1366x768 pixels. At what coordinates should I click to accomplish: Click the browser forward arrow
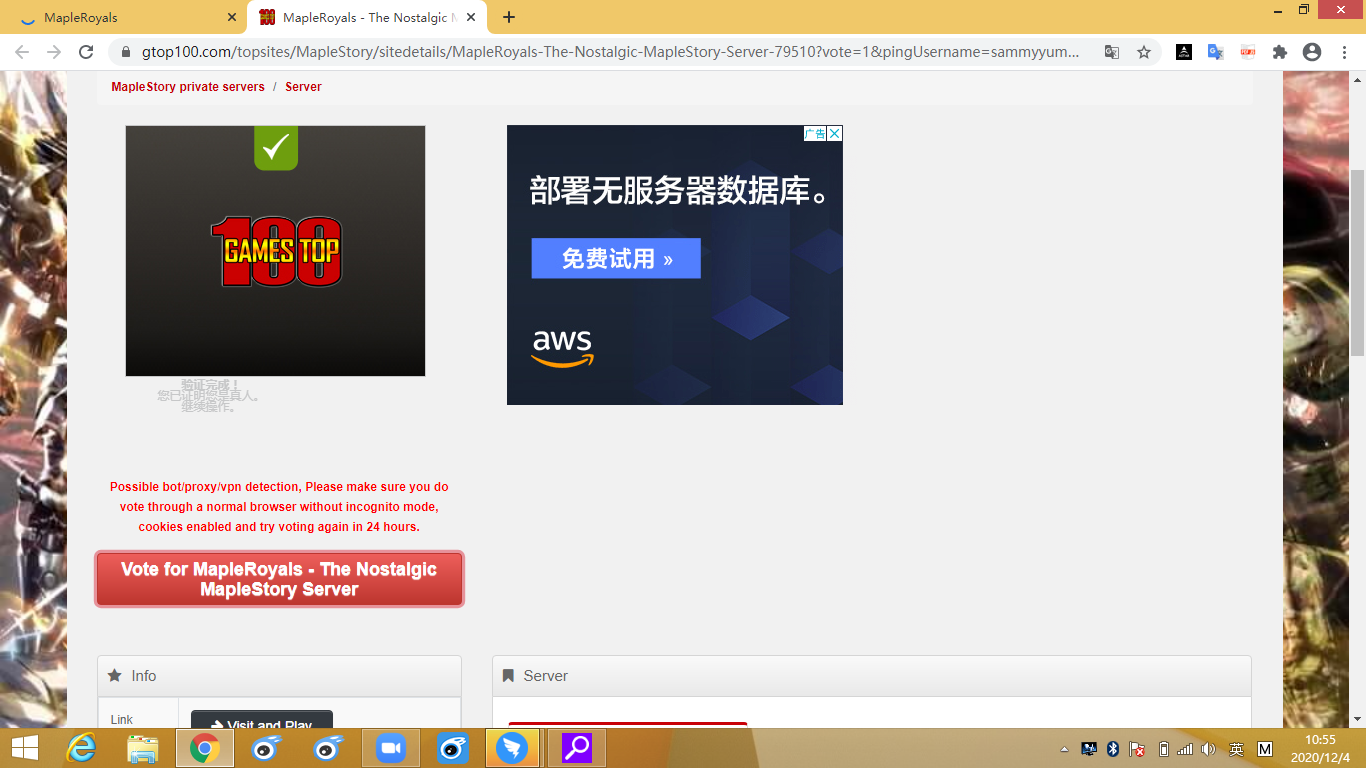click(x=54, y=52)
